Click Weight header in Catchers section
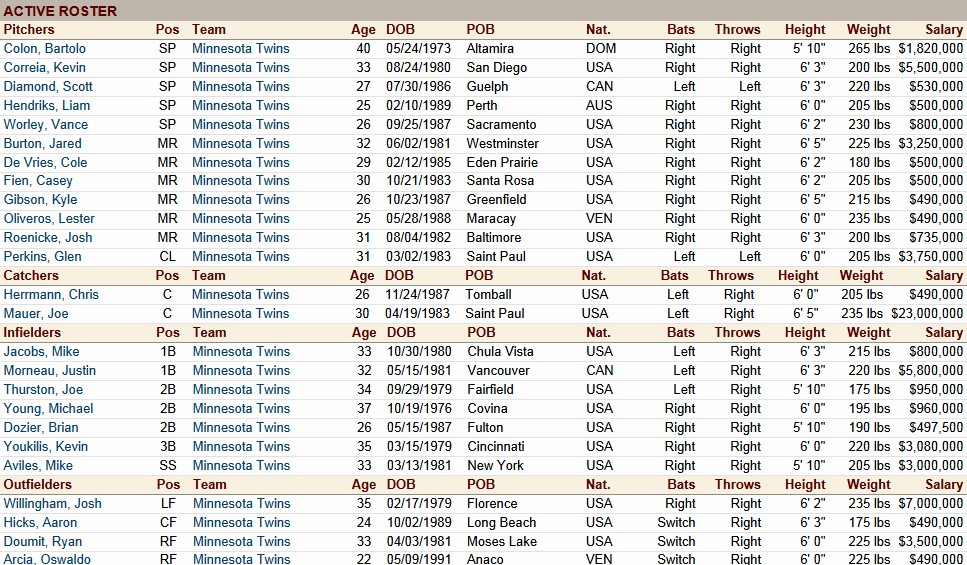 (861, 276)
